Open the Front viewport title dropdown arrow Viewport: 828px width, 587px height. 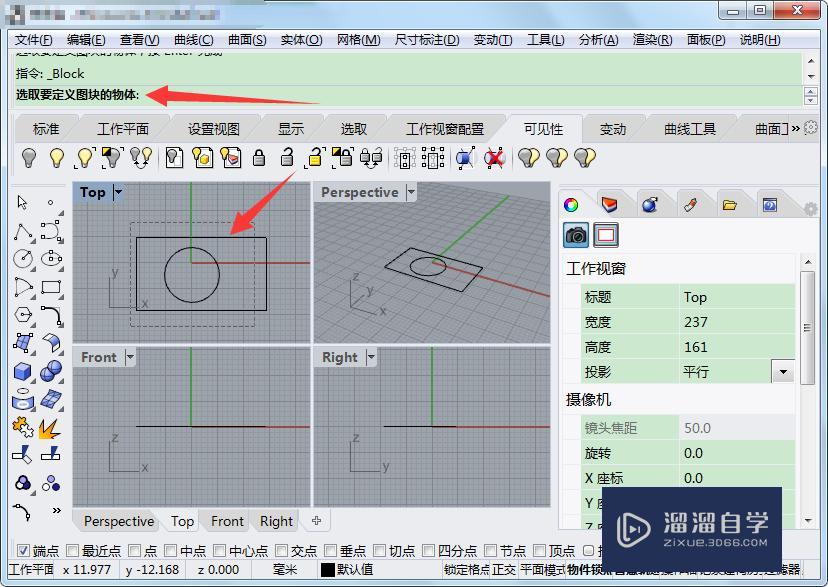(x=130, y=357)
